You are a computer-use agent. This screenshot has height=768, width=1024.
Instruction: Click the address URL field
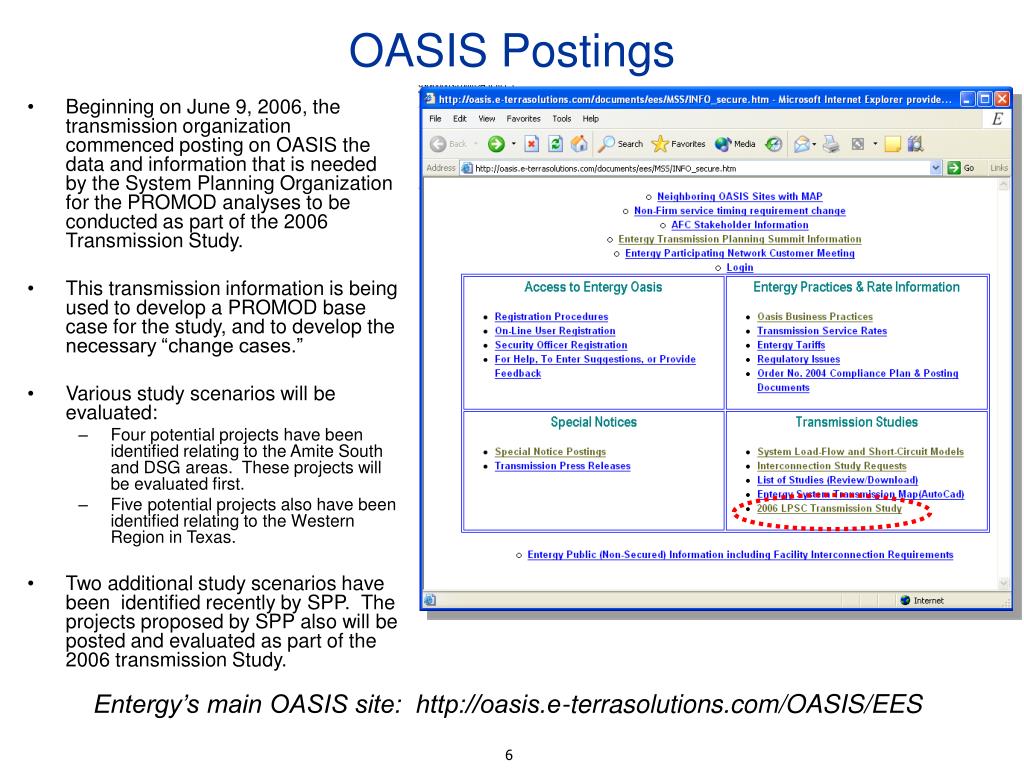701,168
